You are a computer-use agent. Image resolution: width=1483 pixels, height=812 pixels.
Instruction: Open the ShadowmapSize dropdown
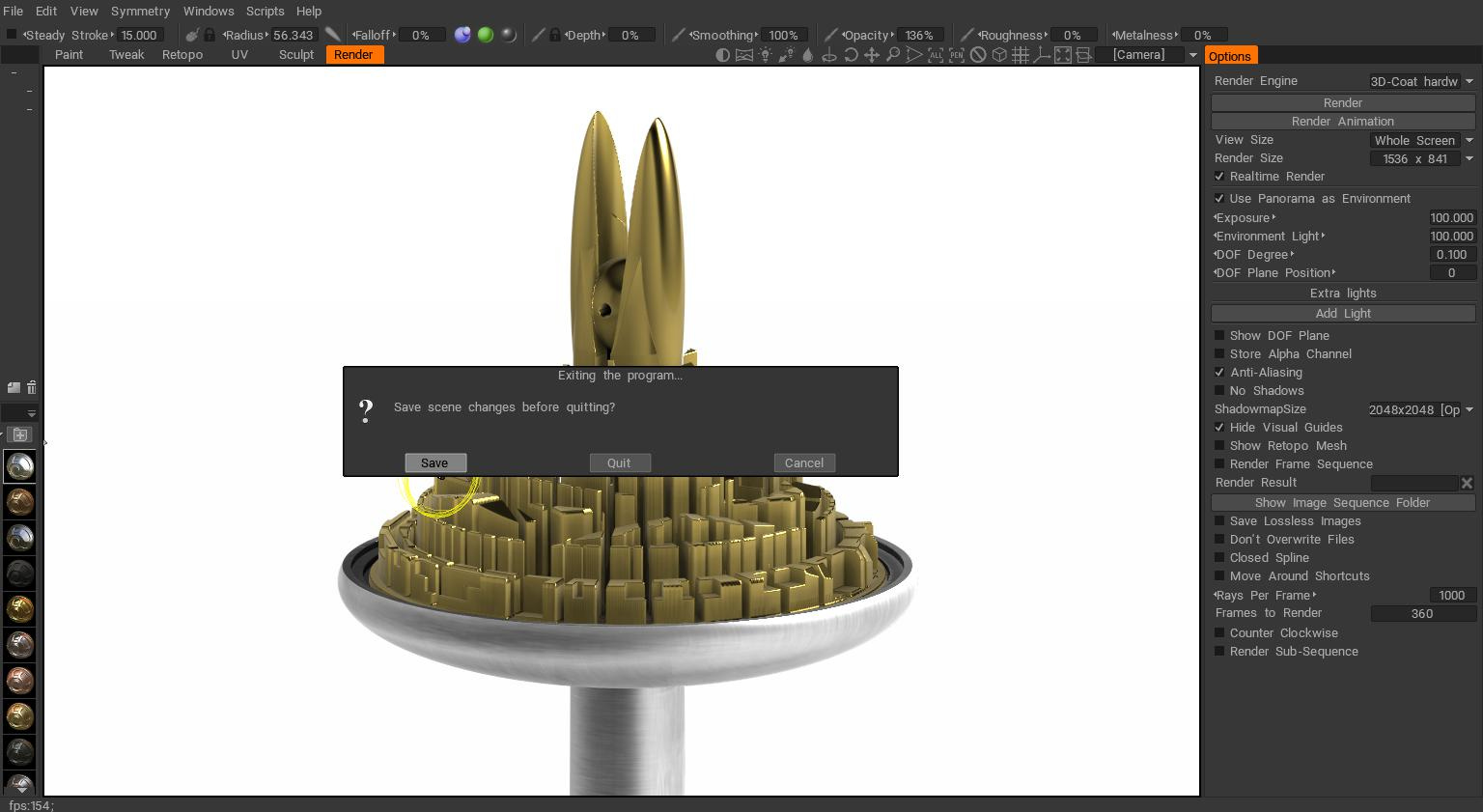[1422, 409]
